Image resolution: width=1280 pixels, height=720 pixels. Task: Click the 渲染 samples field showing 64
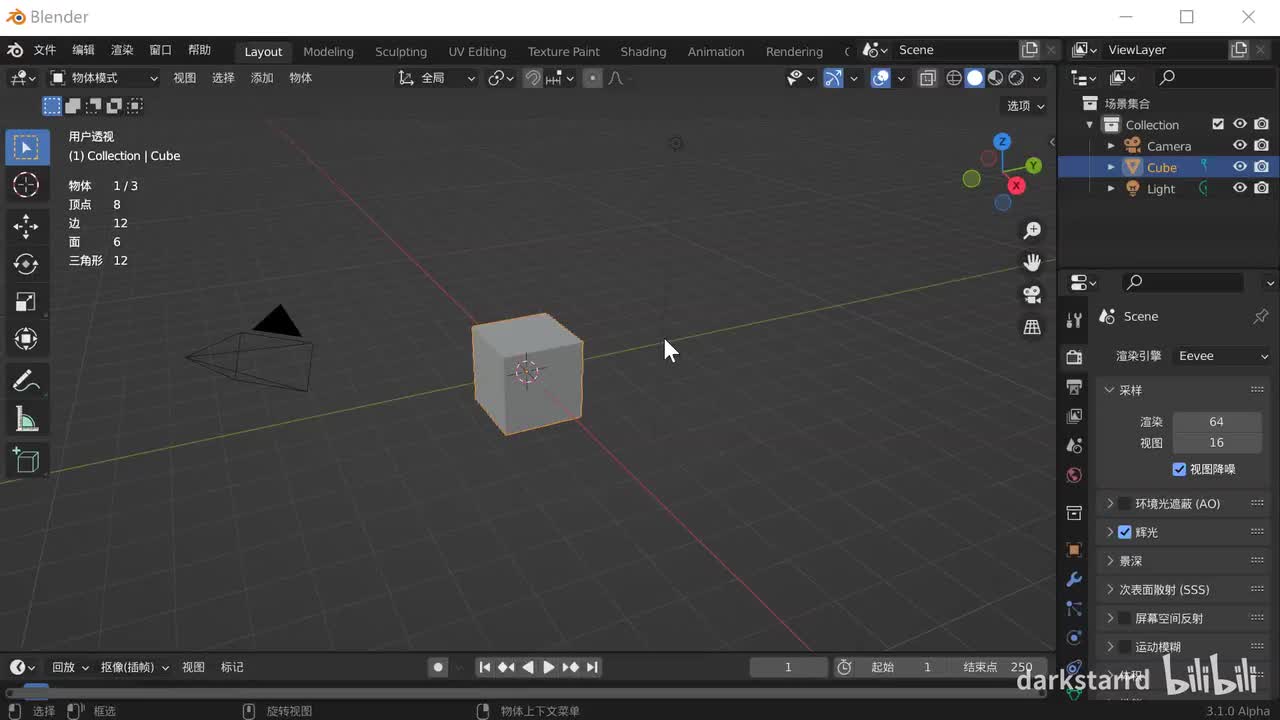point(1217,422)
